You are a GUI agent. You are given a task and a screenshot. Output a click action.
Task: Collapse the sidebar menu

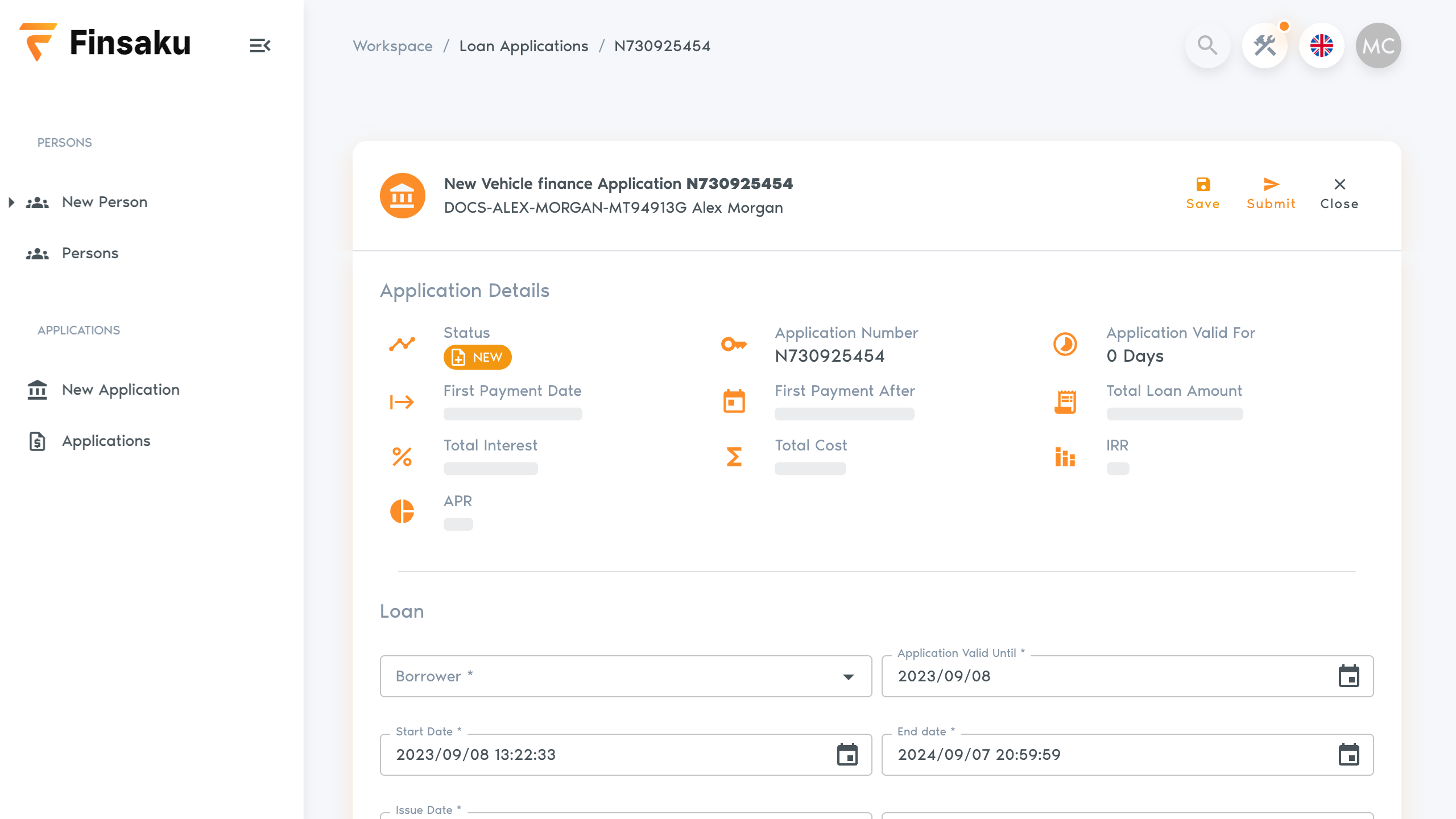(x=260, y=45)
